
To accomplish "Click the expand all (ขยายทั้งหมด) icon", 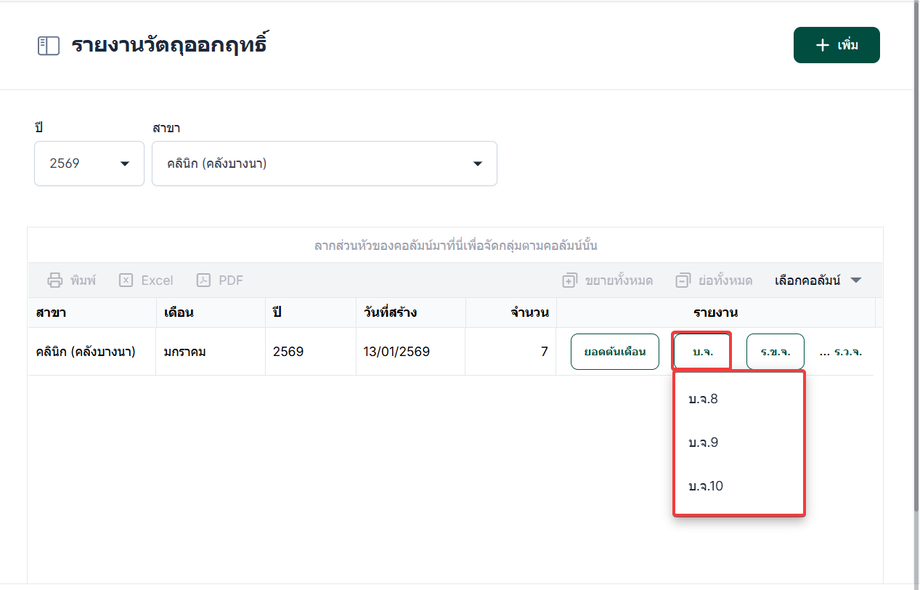I will (570, 281).
